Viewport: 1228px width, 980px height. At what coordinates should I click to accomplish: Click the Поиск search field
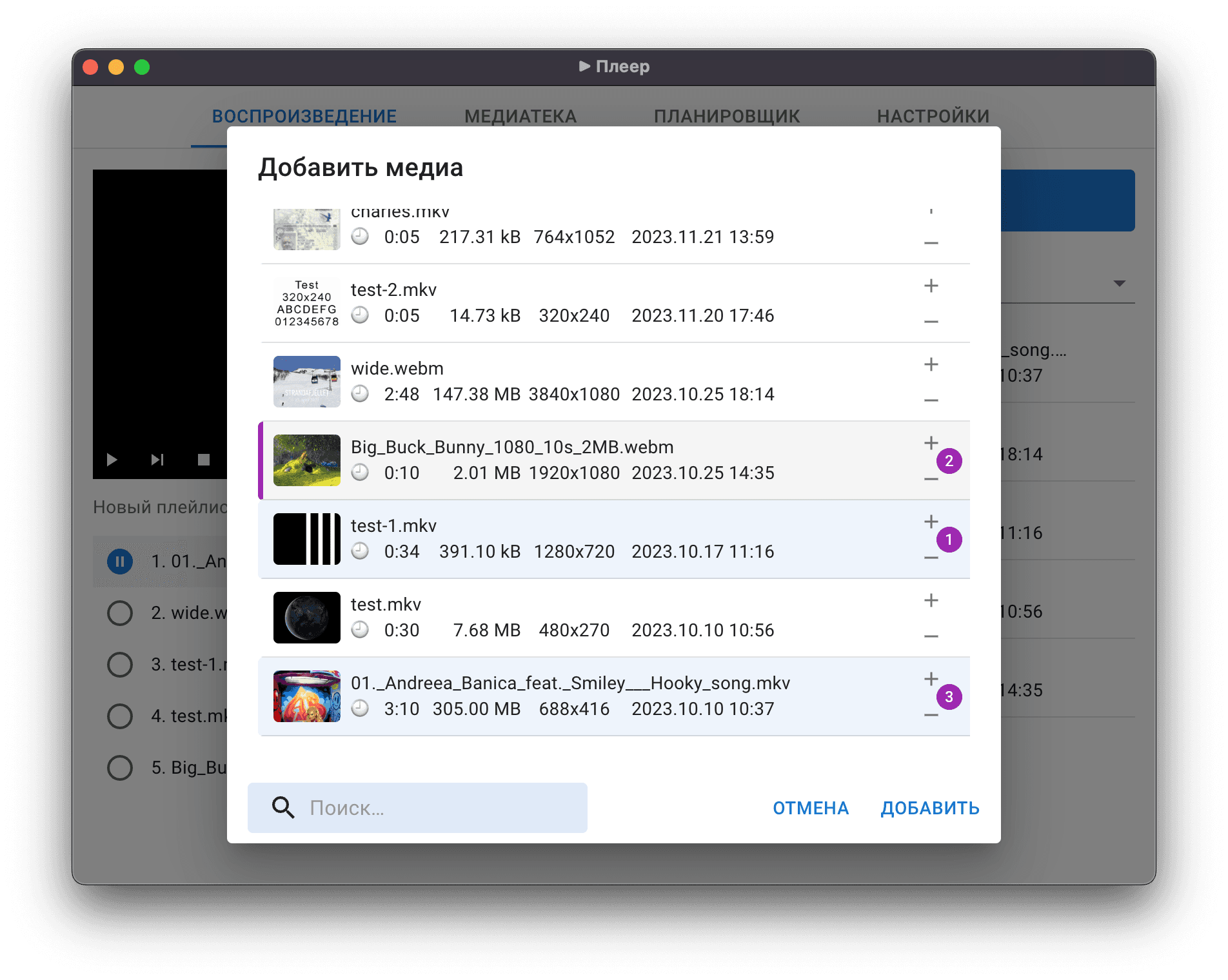[417, 808]
